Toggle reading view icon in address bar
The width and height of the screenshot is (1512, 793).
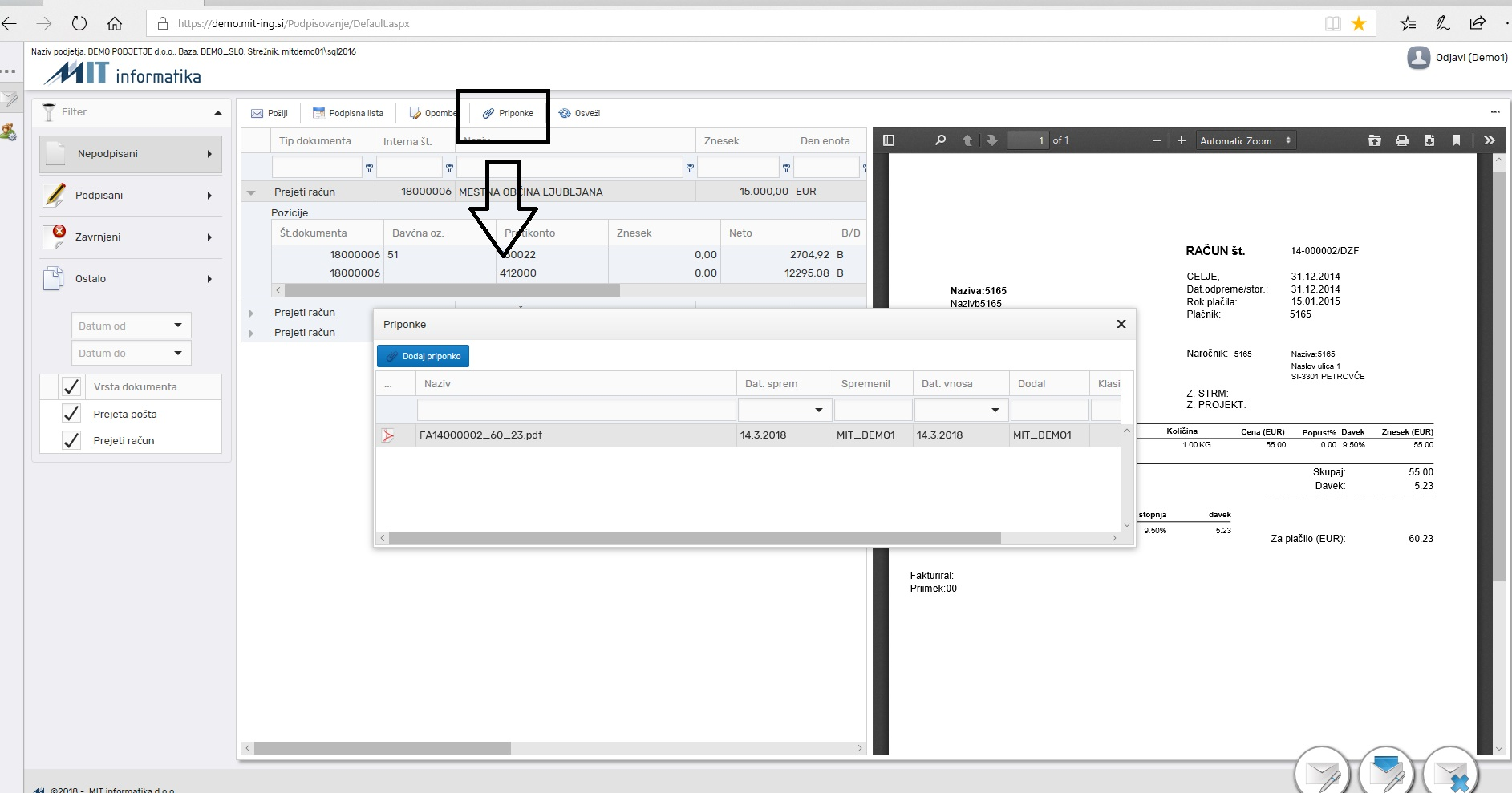coord(1333,23)
